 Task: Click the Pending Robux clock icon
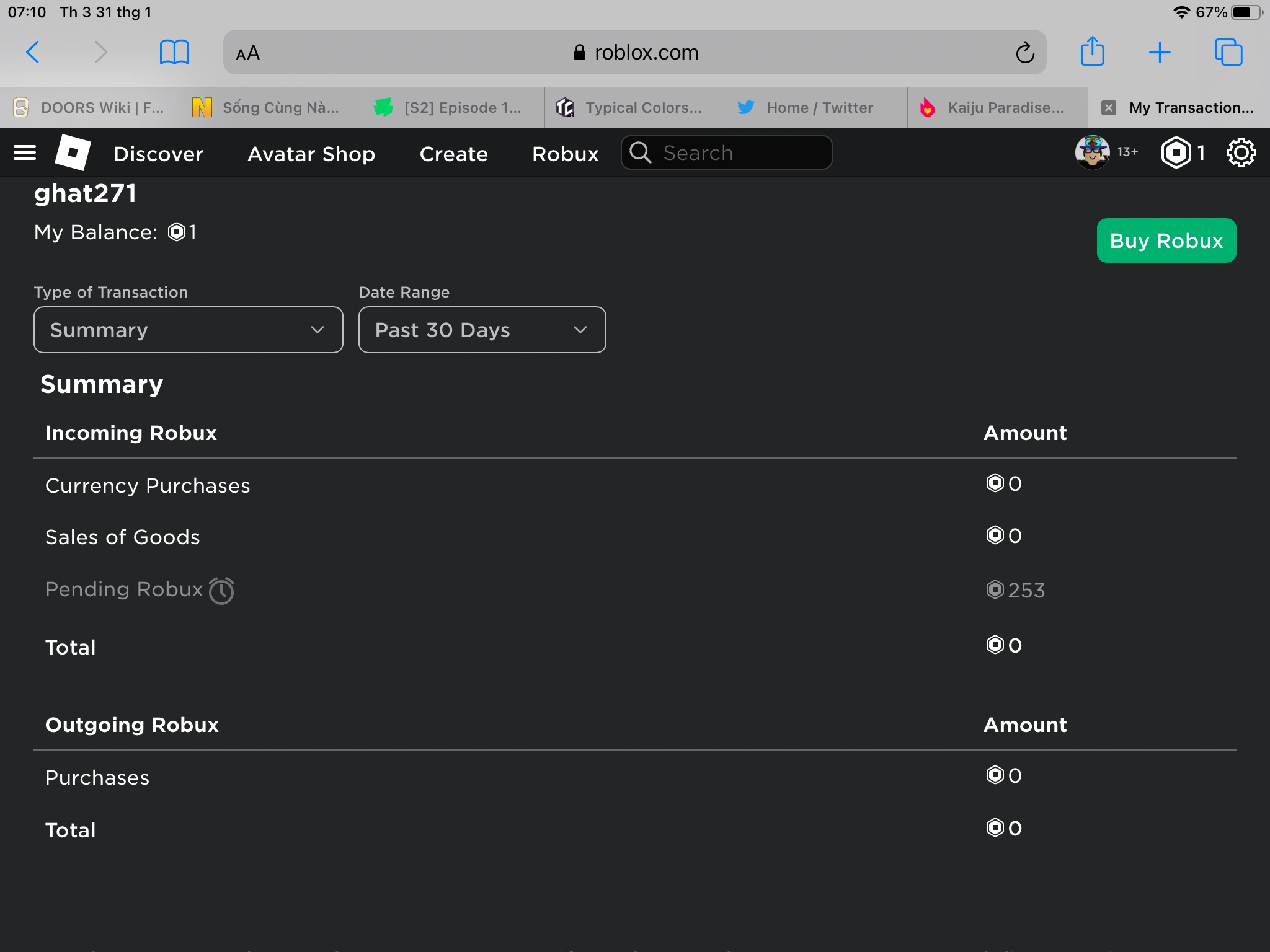point(221,590)
